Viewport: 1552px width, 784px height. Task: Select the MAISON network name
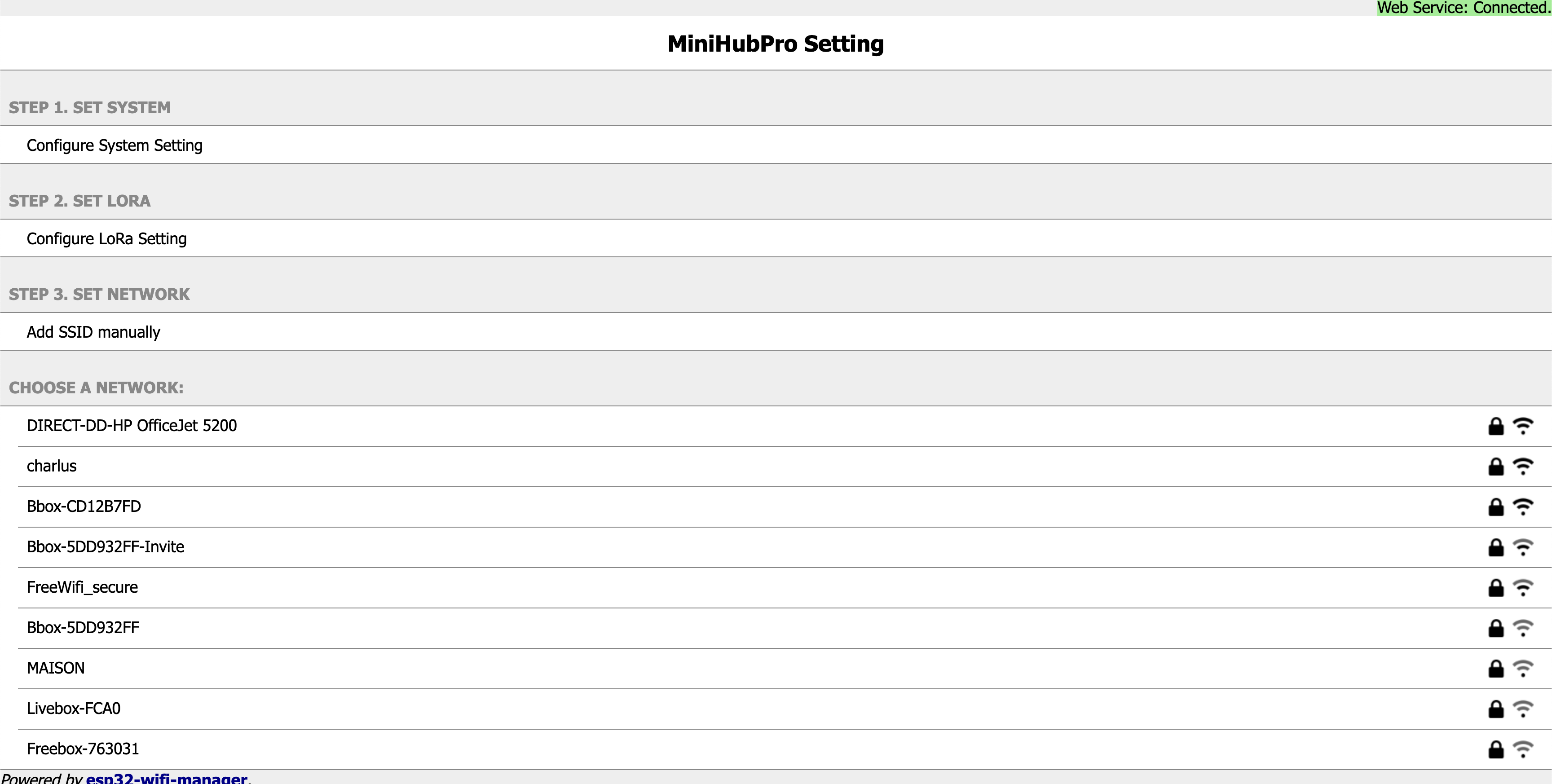click(x=55, y=668)
